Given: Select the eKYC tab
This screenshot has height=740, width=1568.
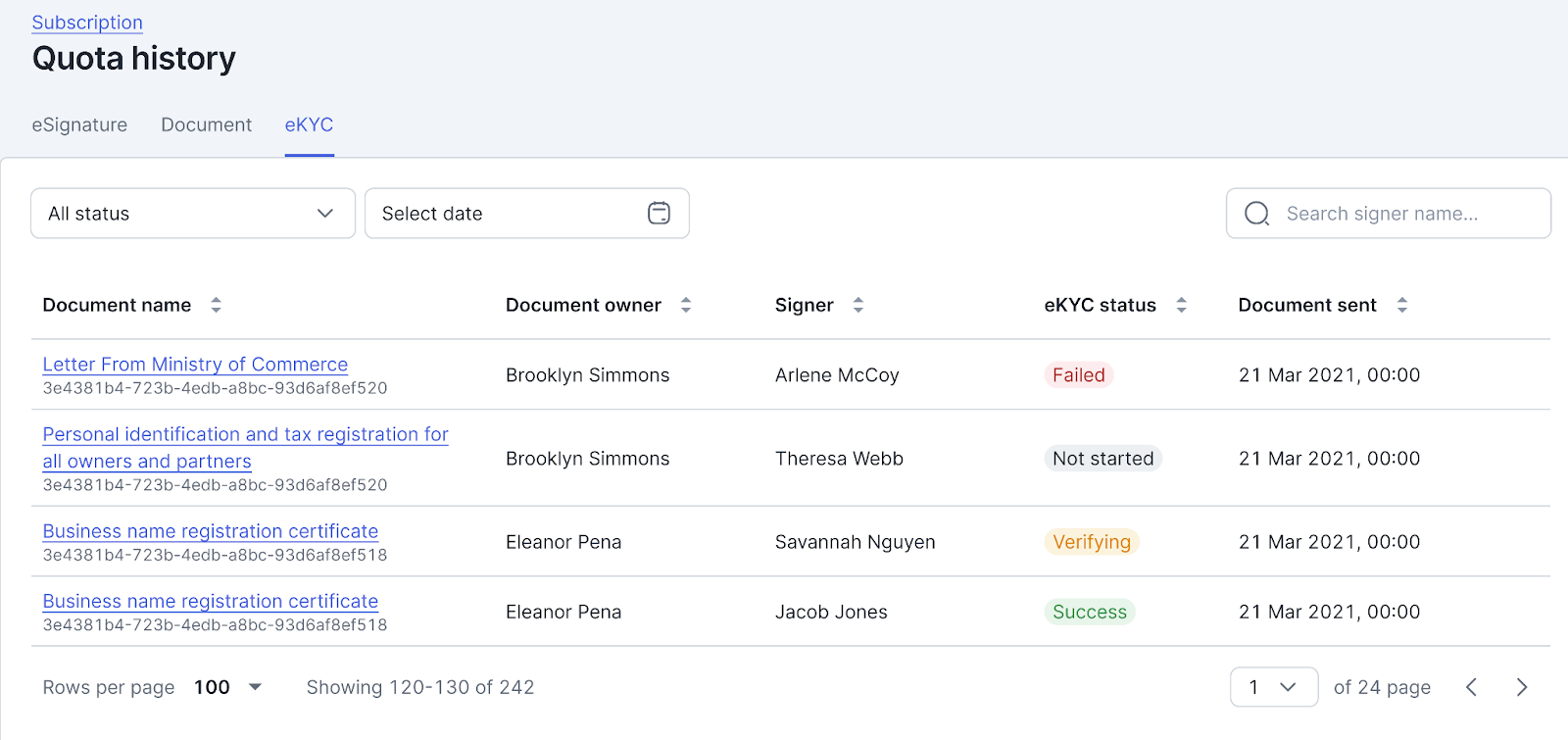Looking at the screenshot, I should click(309, 124).
